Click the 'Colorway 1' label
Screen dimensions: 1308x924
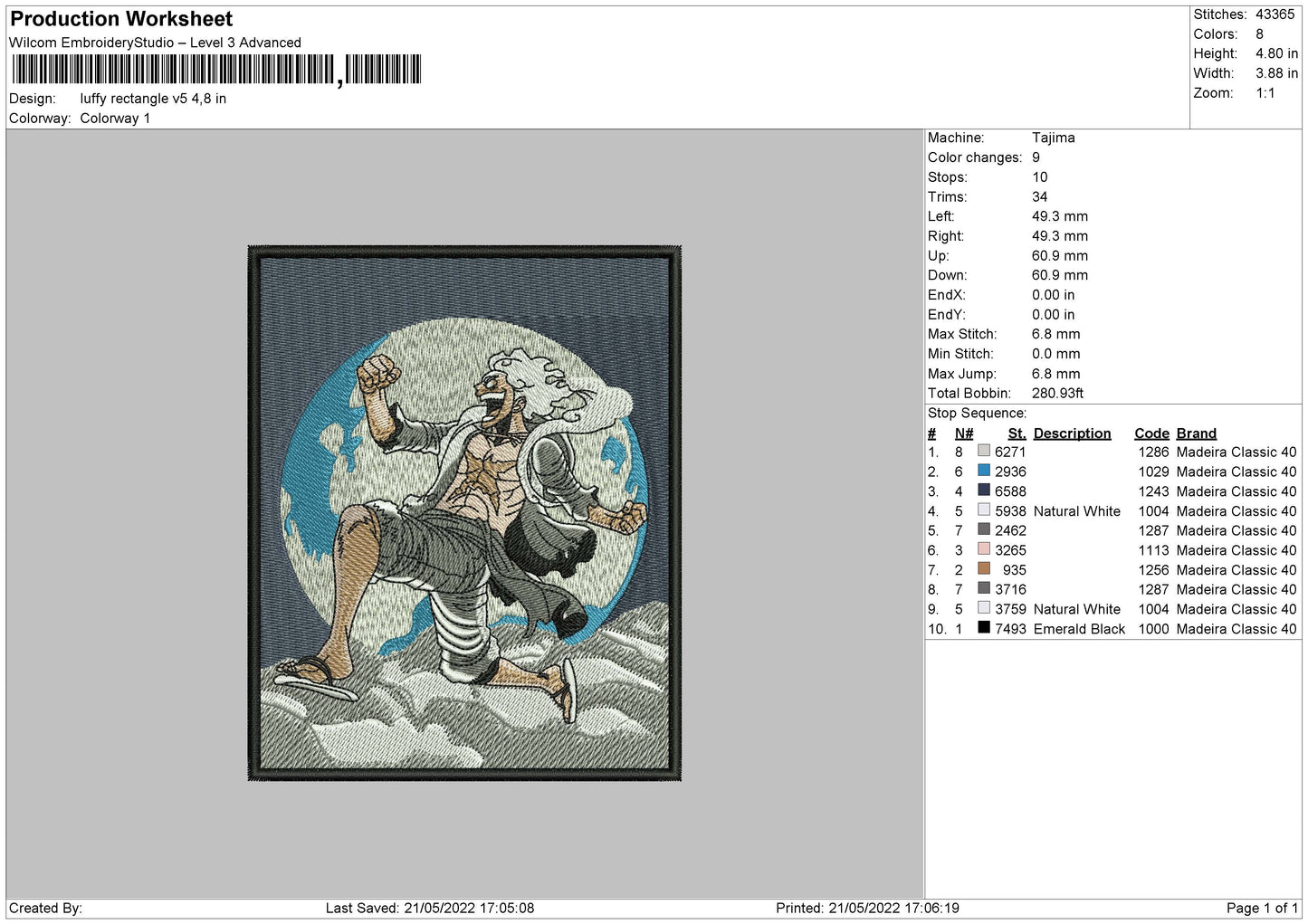click(x=115, y=118)
